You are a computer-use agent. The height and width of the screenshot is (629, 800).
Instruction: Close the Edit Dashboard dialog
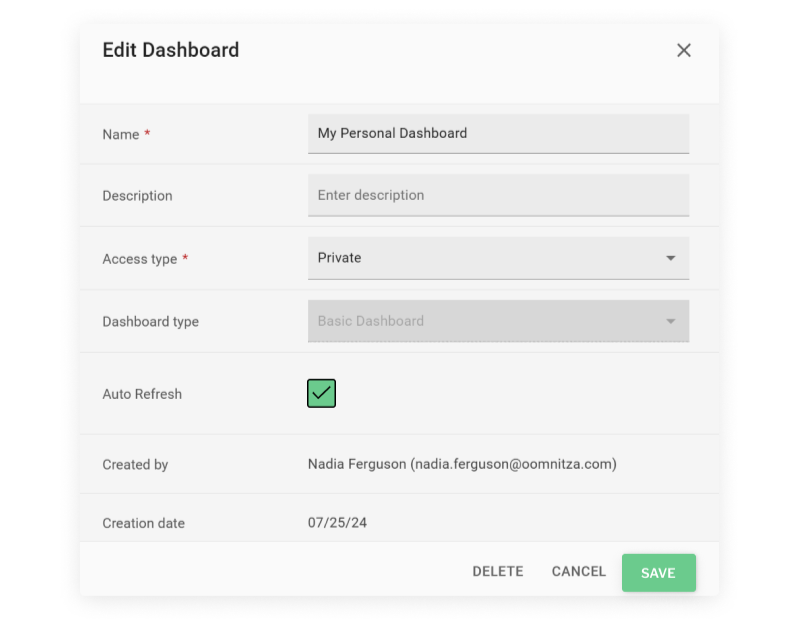coord(684,50)
